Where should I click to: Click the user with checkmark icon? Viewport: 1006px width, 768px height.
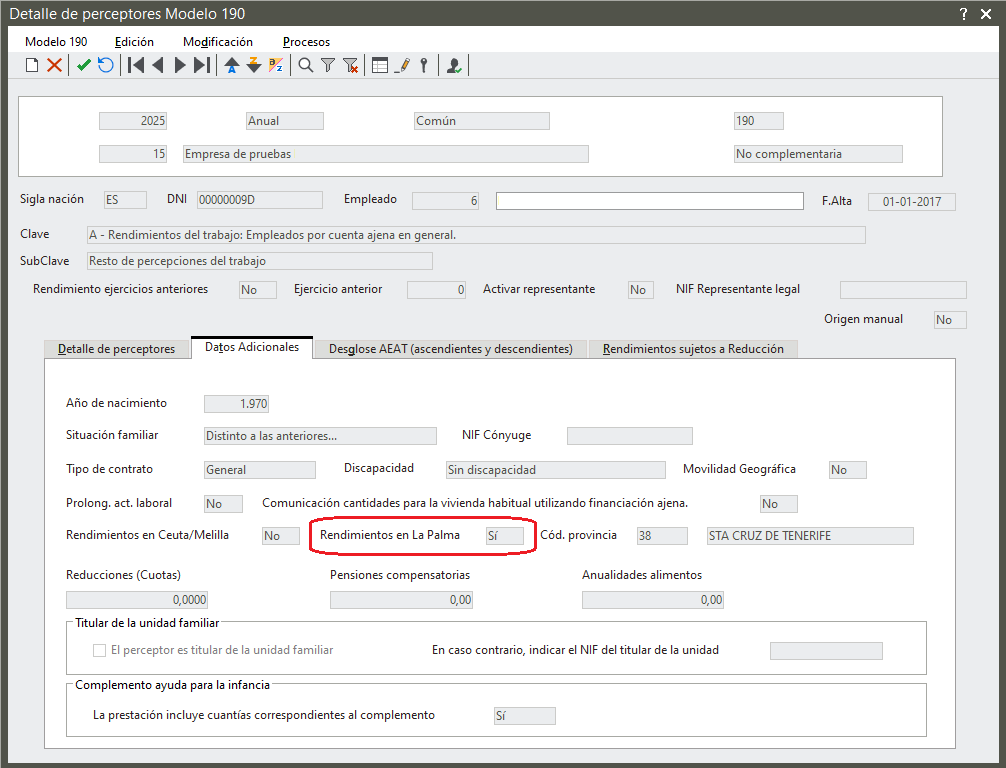pyautogui.click(x=455, y=65)
